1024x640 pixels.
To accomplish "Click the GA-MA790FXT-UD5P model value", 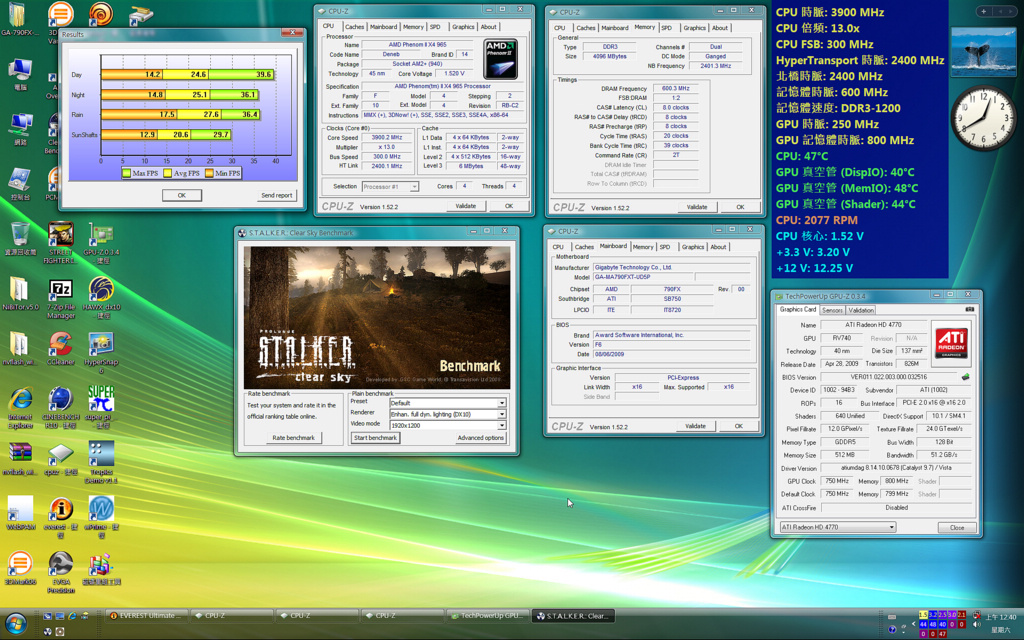I will [643, 277].
